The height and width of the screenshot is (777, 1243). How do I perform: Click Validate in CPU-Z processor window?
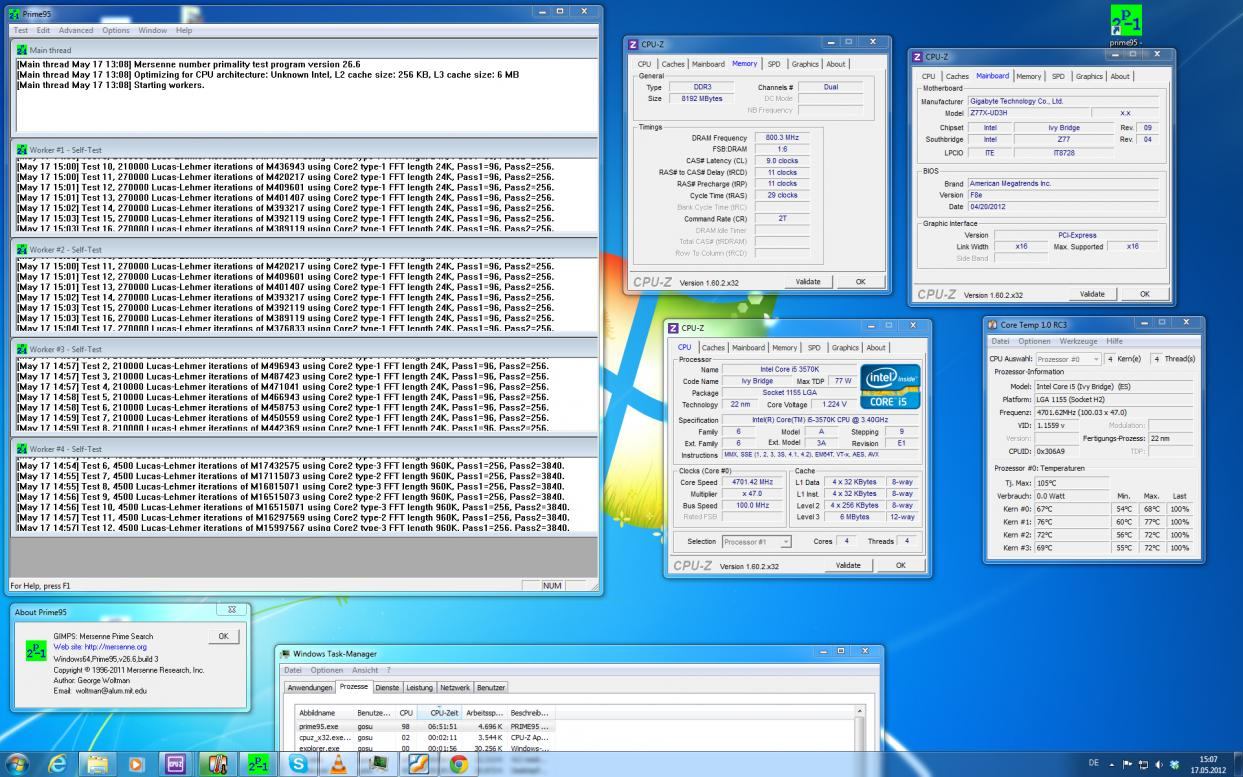click(848, 565)
